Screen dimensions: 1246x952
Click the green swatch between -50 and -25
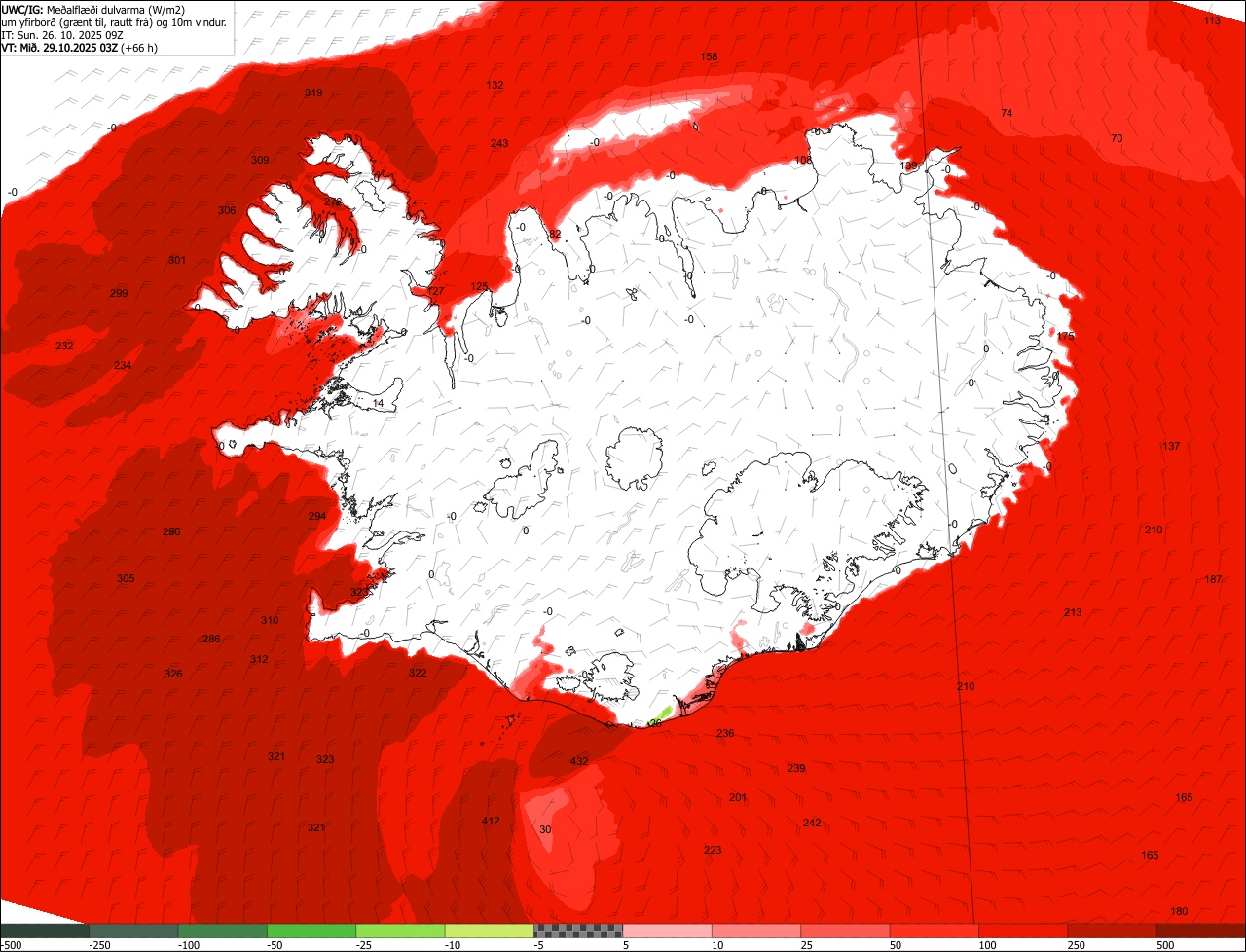[311, 931]
